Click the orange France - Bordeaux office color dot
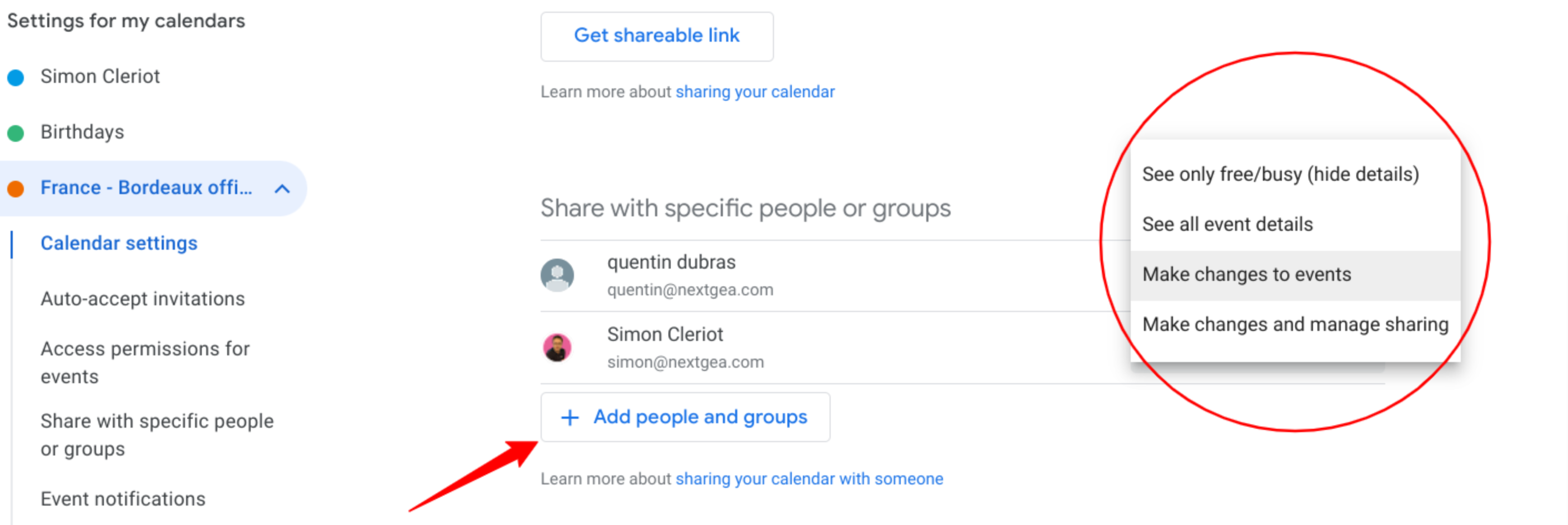This screenshot has height=525, width=1568. click(x=16, y=189)
